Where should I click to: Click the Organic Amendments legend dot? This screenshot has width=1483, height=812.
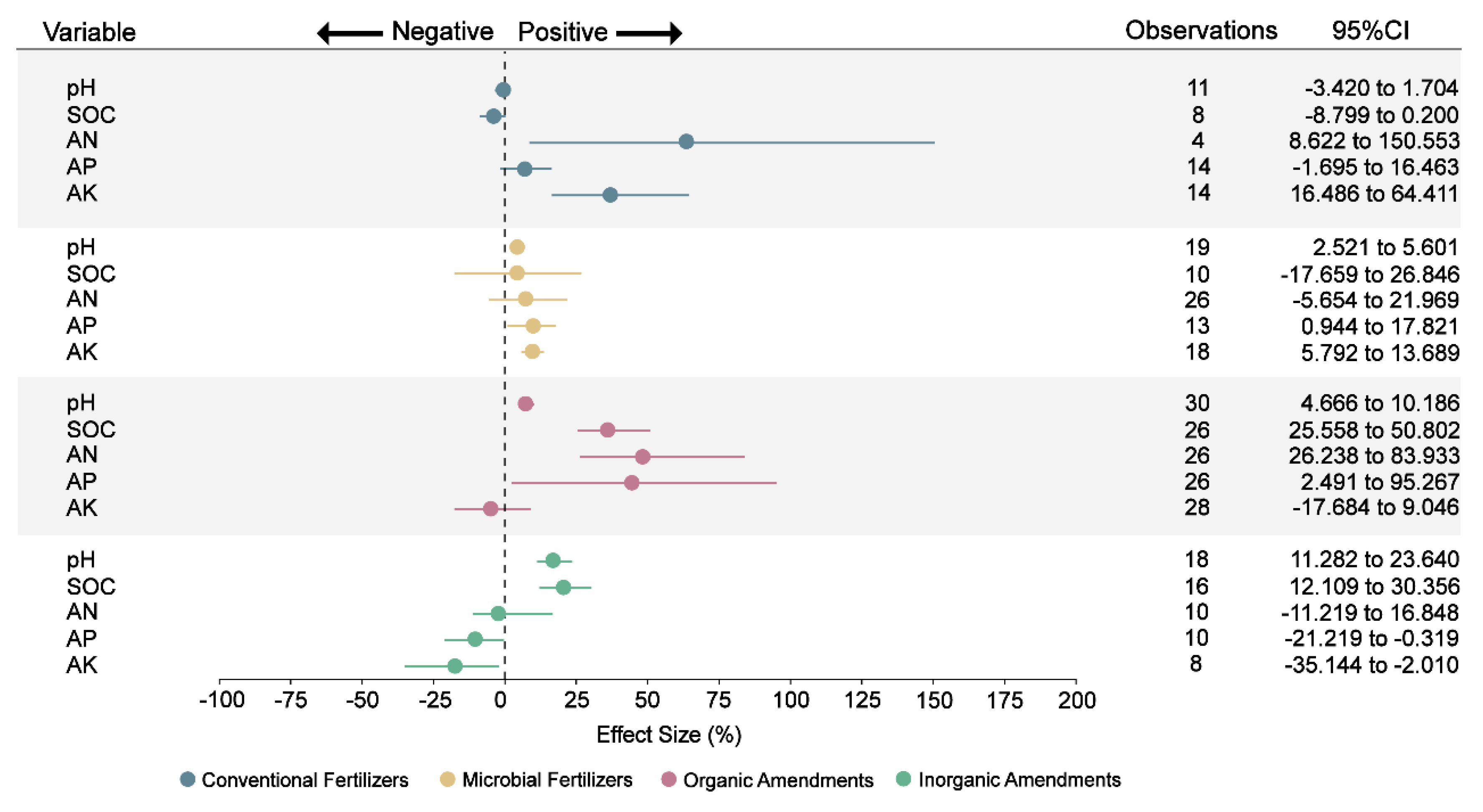(668, 780)
